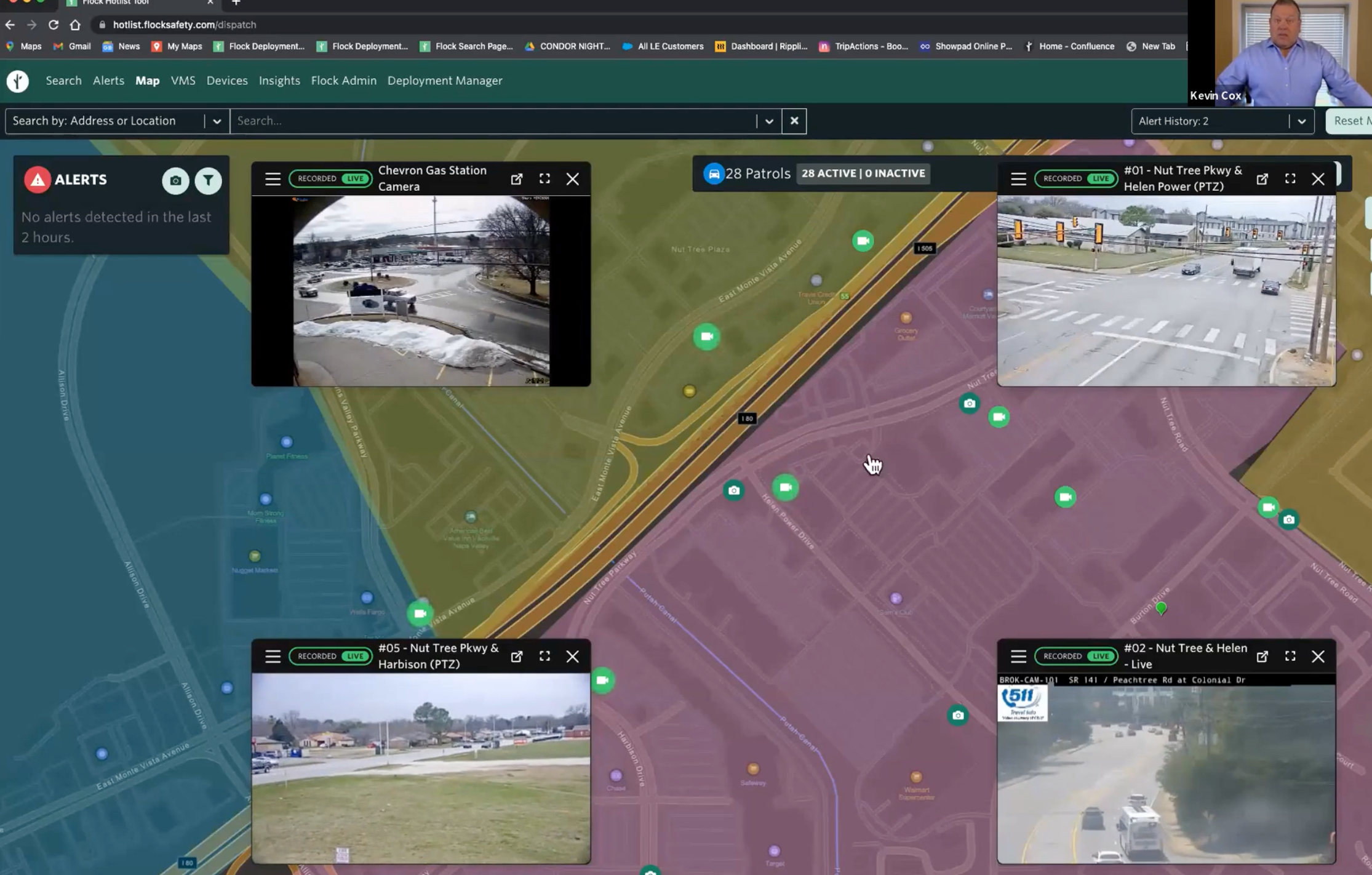This screenshot has width=1372, height=875.
Task: Switch #01 Nut Tree Helen Power to RECORDED
Action: click(1062, 179)
